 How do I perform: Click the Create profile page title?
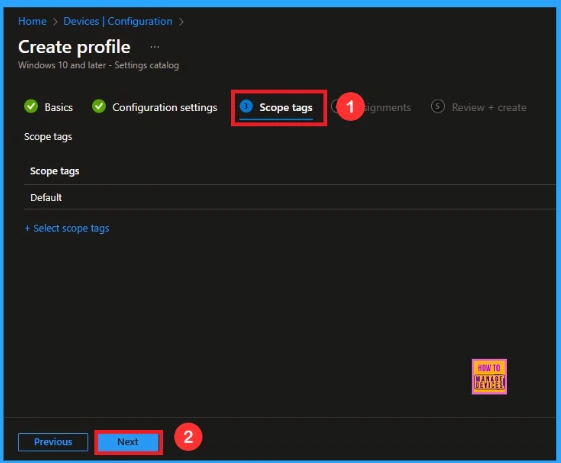pos(74,47)
